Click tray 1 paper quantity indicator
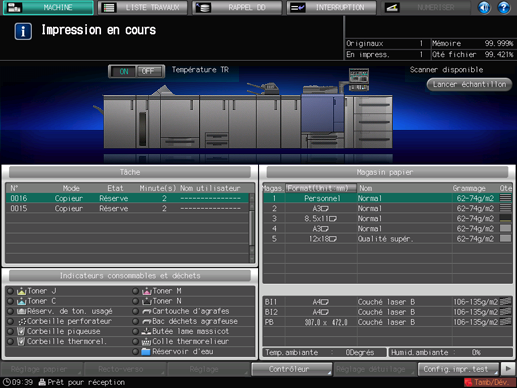Screen dimensions: 517x388 (x=505, y=198)
